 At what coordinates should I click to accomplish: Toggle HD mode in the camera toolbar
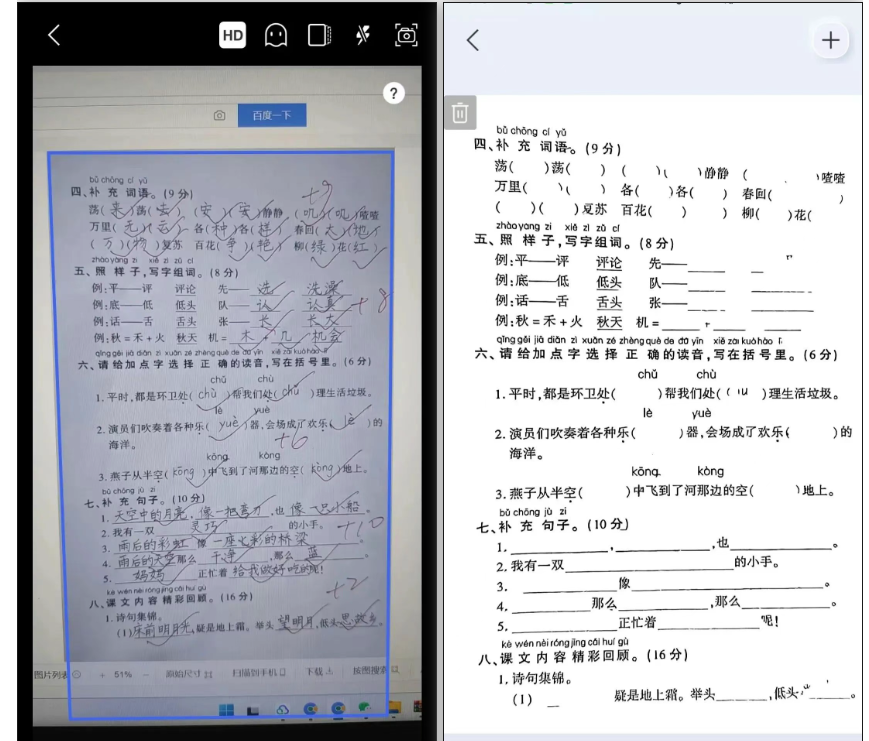(x=233, y=35)
